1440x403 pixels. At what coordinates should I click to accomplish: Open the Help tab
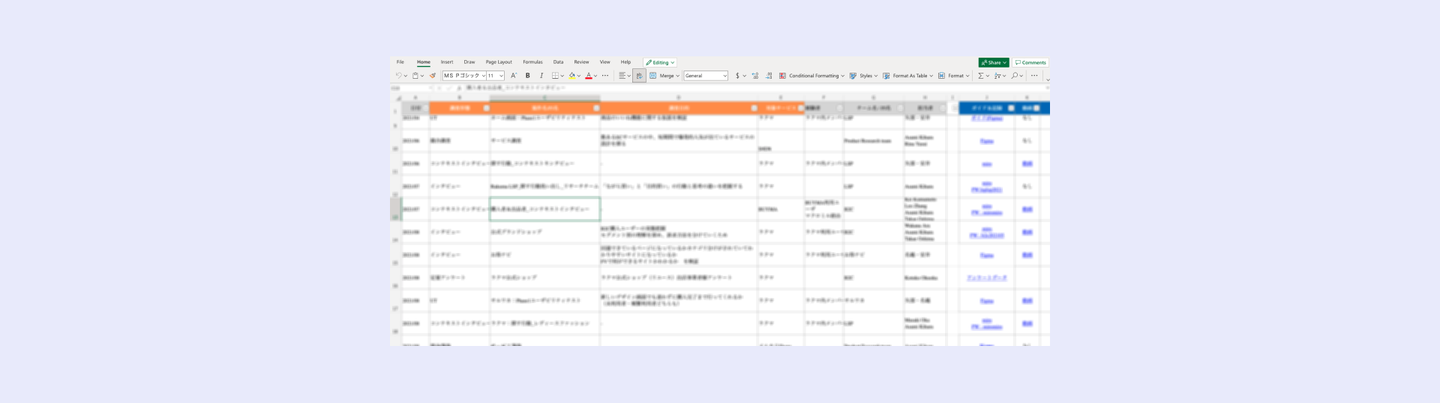626,62
